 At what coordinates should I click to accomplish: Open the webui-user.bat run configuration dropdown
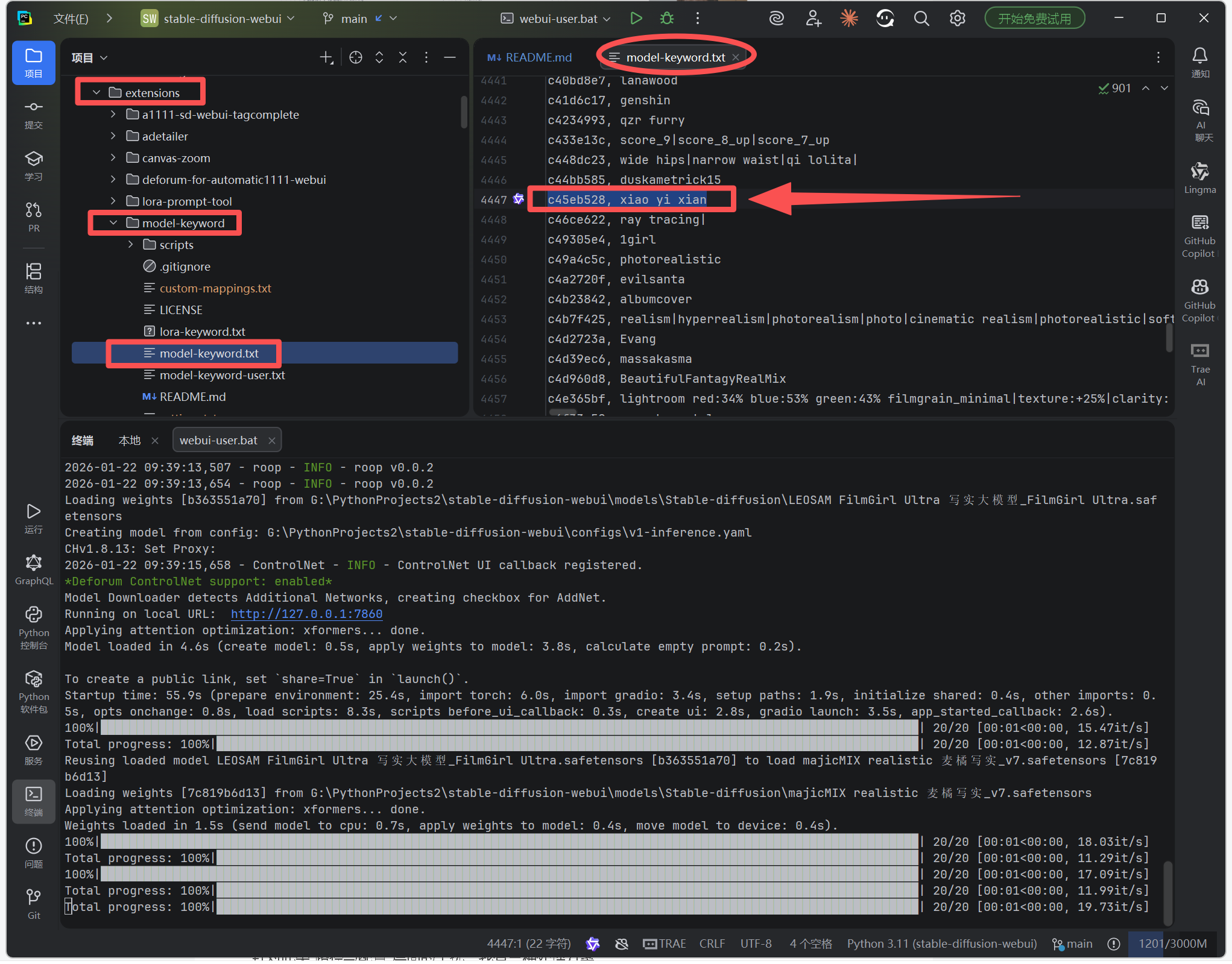point(556,18)
